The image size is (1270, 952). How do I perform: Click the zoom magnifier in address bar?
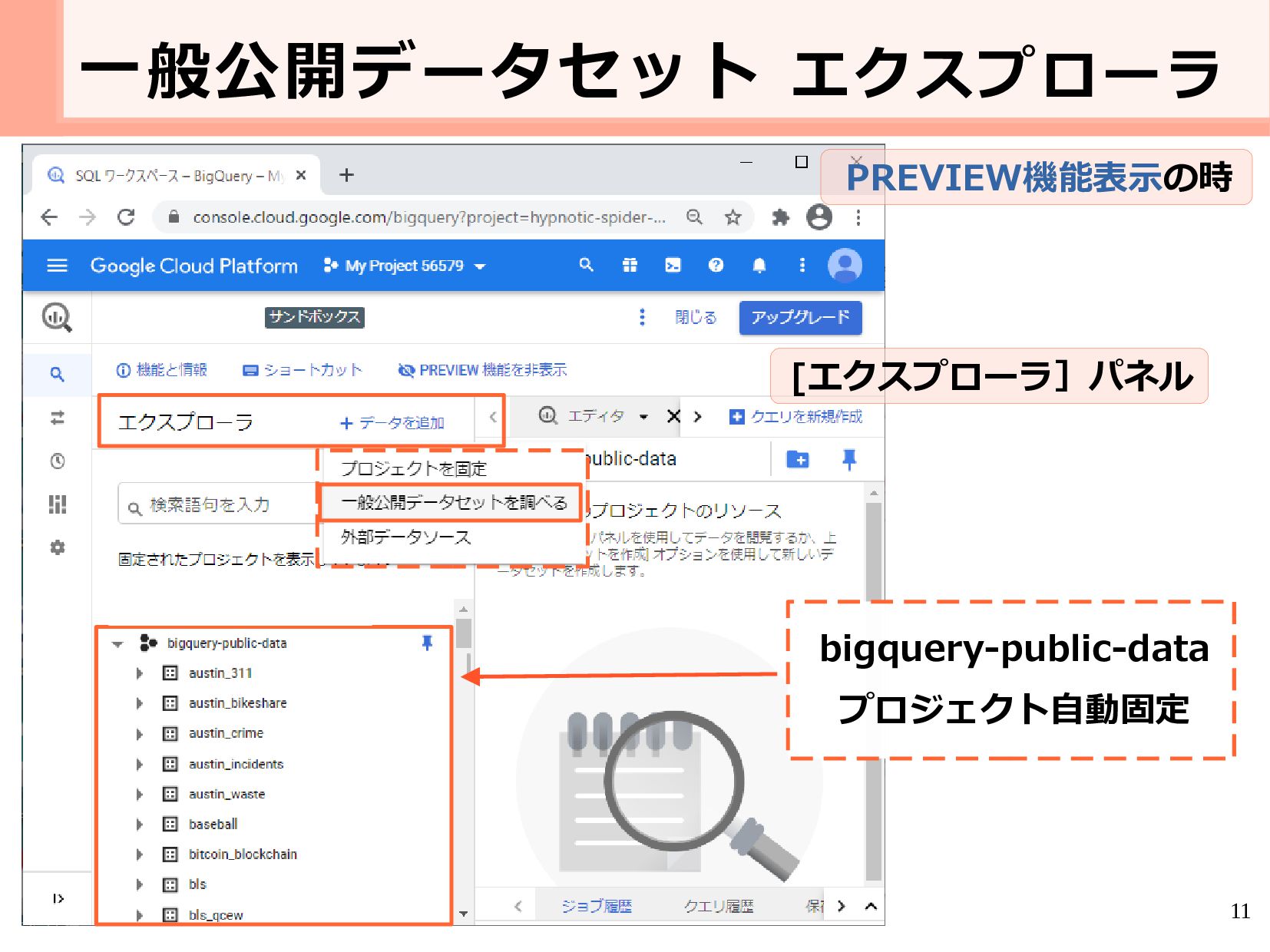tap(694, 217)
